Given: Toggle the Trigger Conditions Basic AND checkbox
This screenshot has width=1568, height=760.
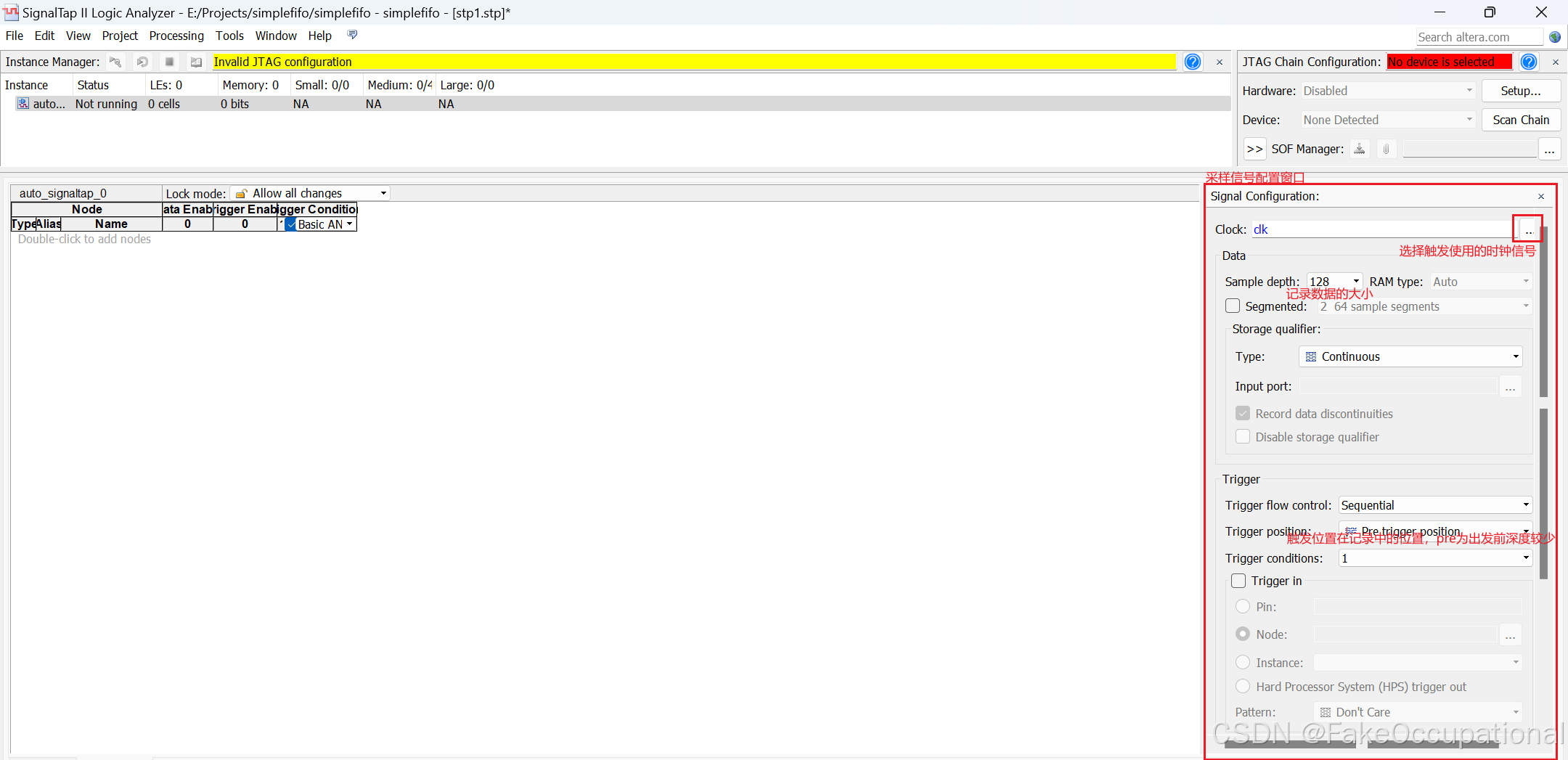Looking at the screenshot, I should click(290, 224).
